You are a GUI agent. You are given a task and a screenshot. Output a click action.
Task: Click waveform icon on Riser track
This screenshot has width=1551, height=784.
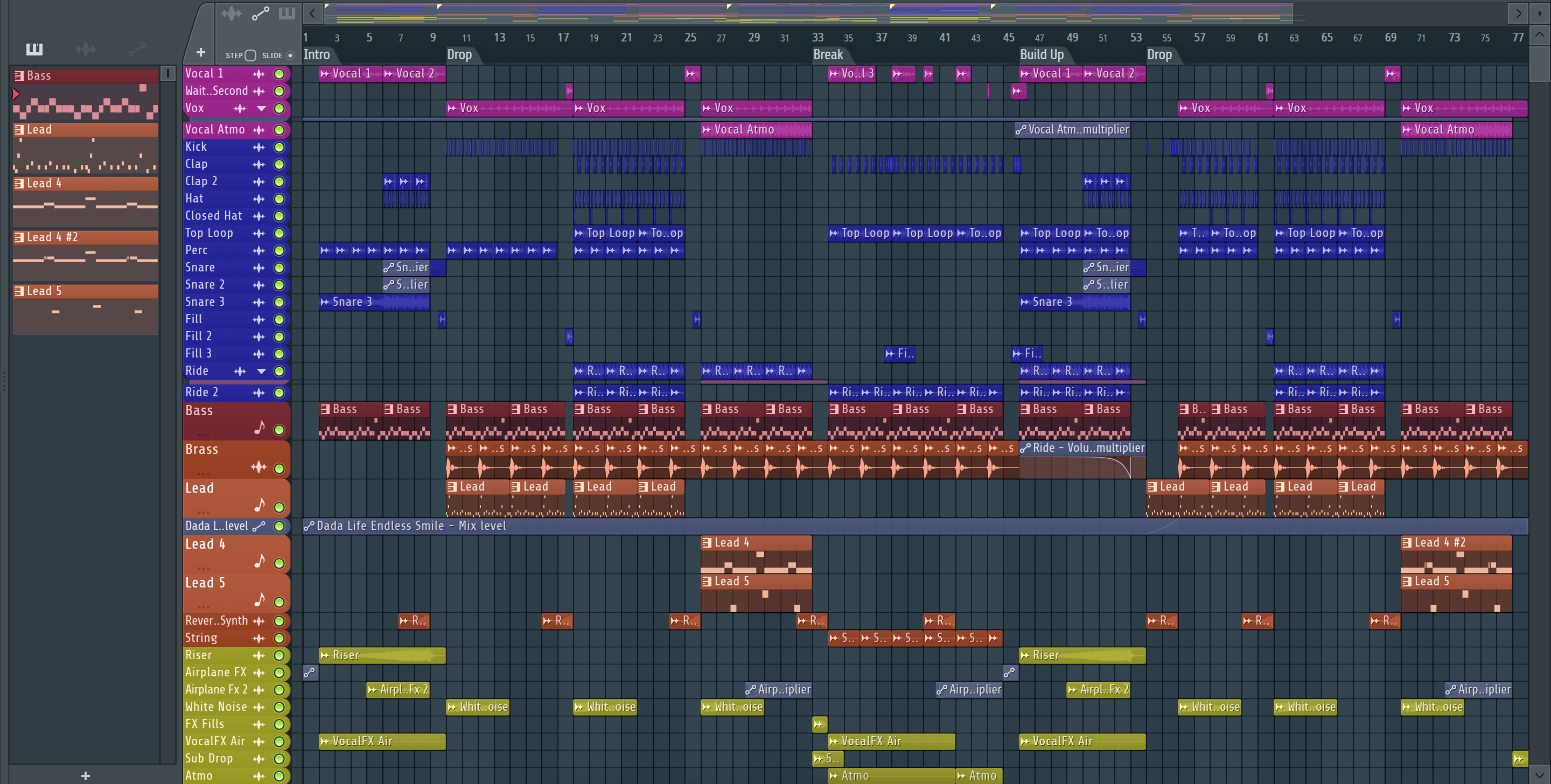[259, 656]
